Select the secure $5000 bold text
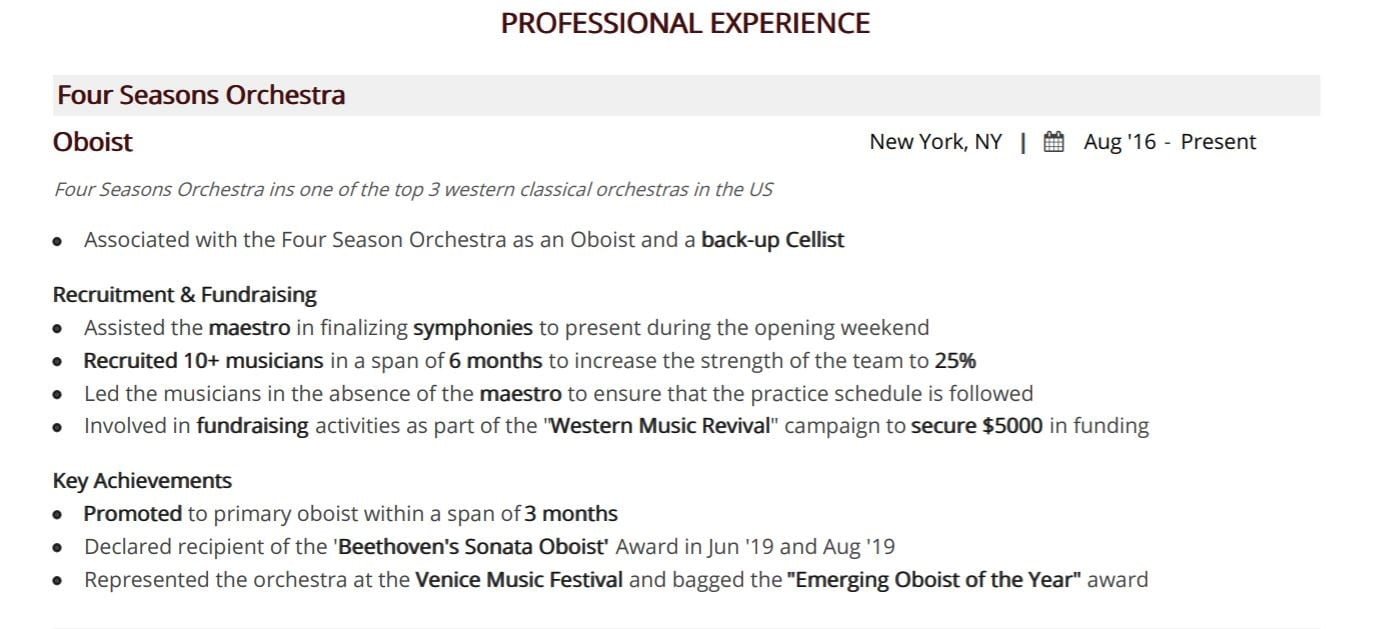The width and height of the screenshot is (1375, 629). (976, 426)
